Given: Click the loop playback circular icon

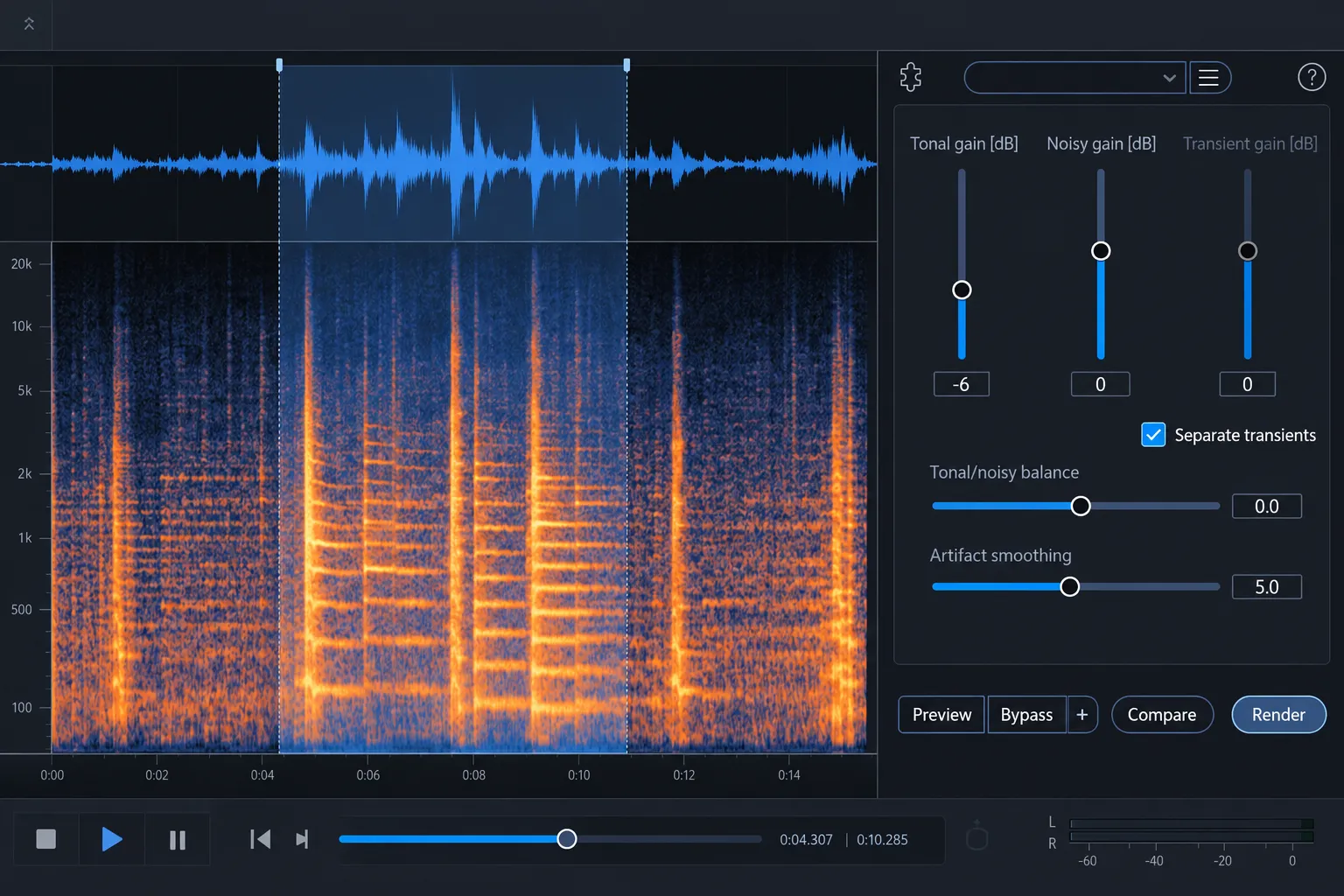Looking at the screenshot, I should [x=977, y=837].
